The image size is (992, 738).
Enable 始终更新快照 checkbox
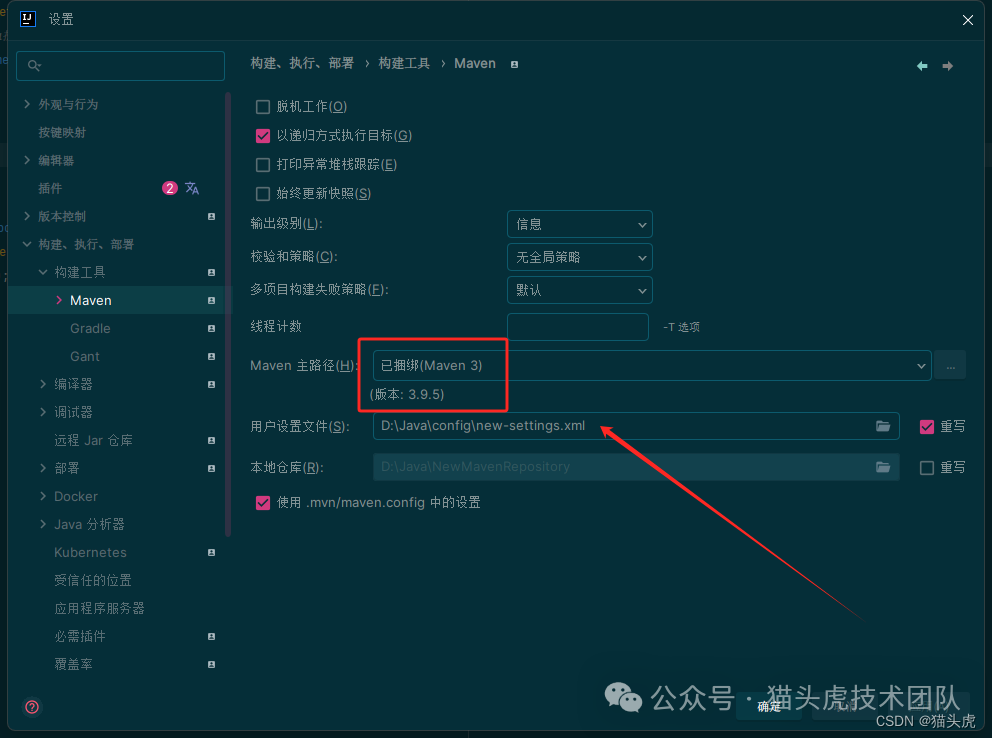(x=263, y=194)
